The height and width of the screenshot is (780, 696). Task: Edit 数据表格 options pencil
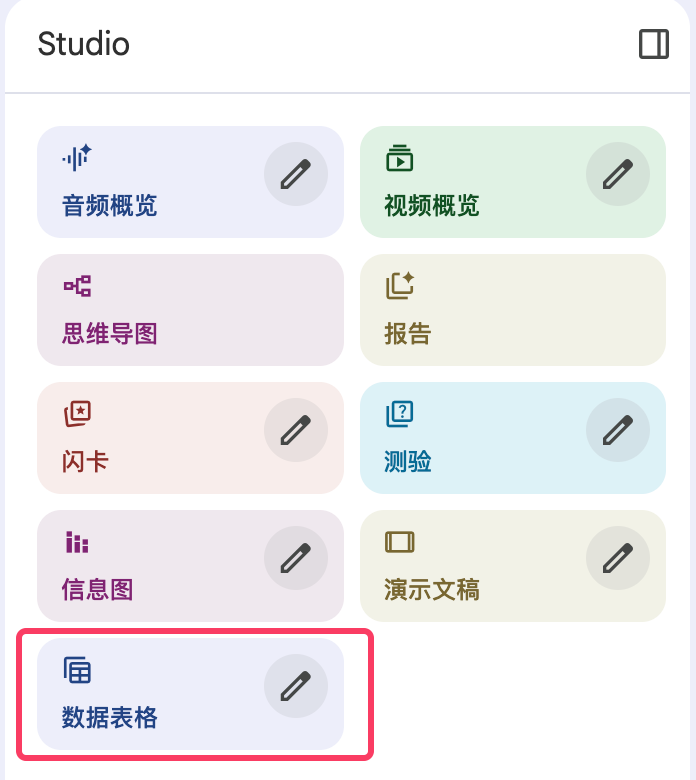click(x=296, y=686)
